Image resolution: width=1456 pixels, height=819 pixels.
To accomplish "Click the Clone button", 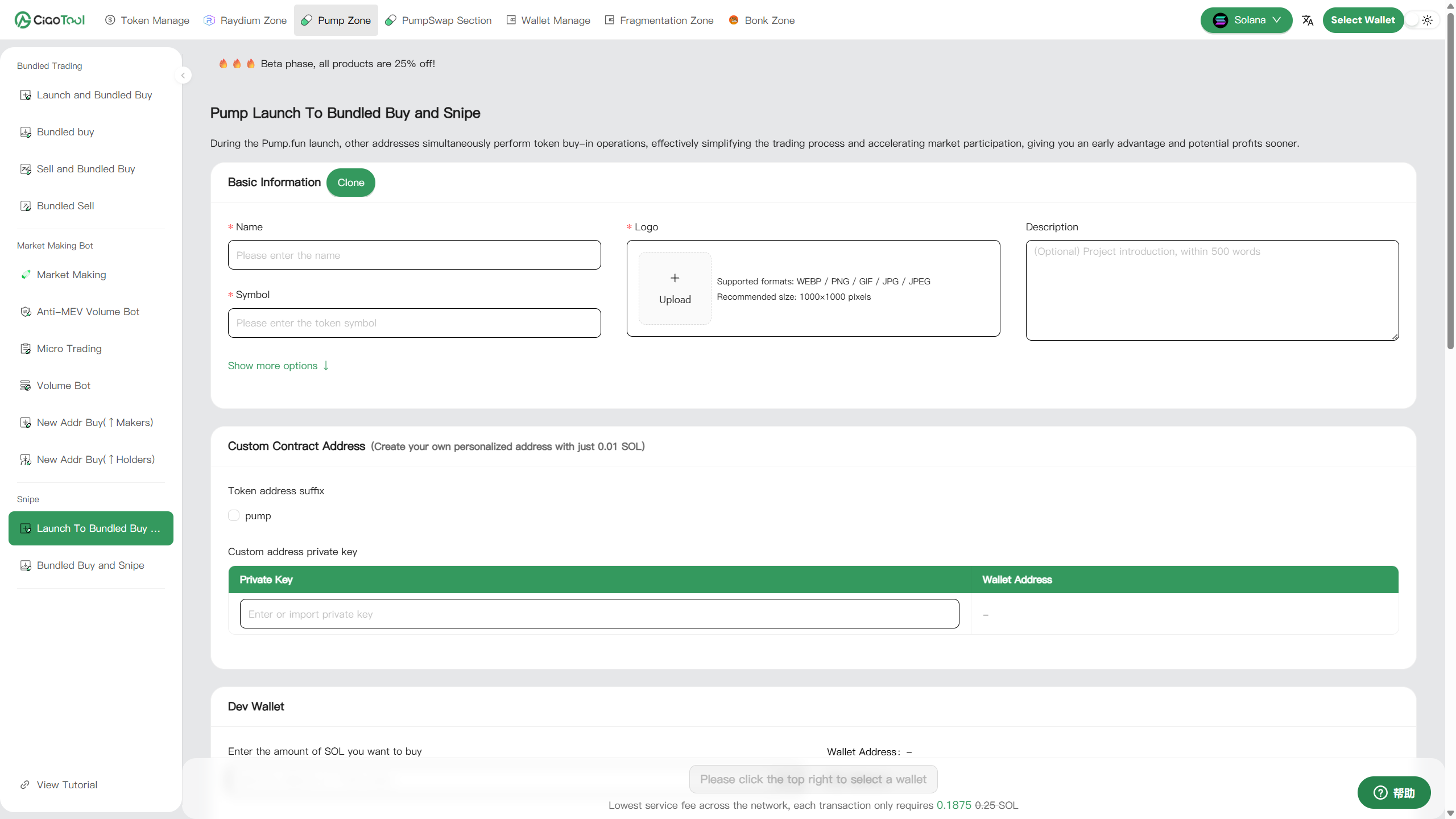I will [x=351, y=183].
